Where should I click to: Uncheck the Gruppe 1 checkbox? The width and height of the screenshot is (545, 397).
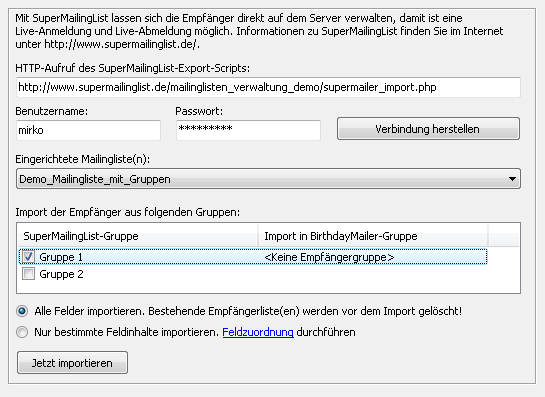[x=29, y=257]
